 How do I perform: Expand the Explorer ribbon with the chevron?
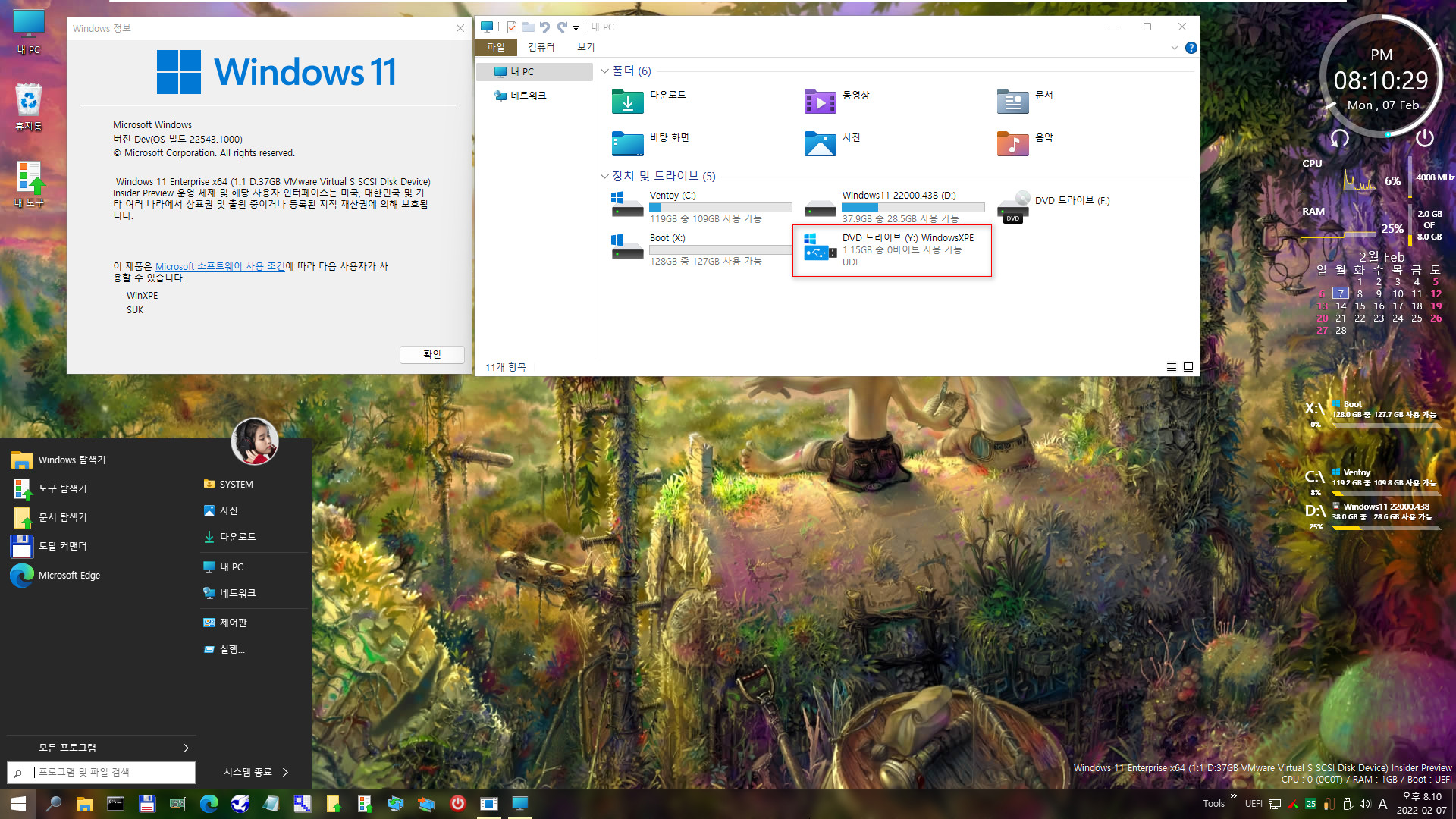[x=1174, y=48]
